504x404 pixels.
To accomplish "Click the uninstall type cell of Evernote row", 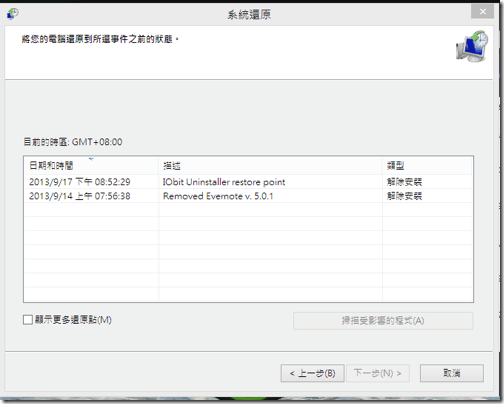I will pos(404,196).
